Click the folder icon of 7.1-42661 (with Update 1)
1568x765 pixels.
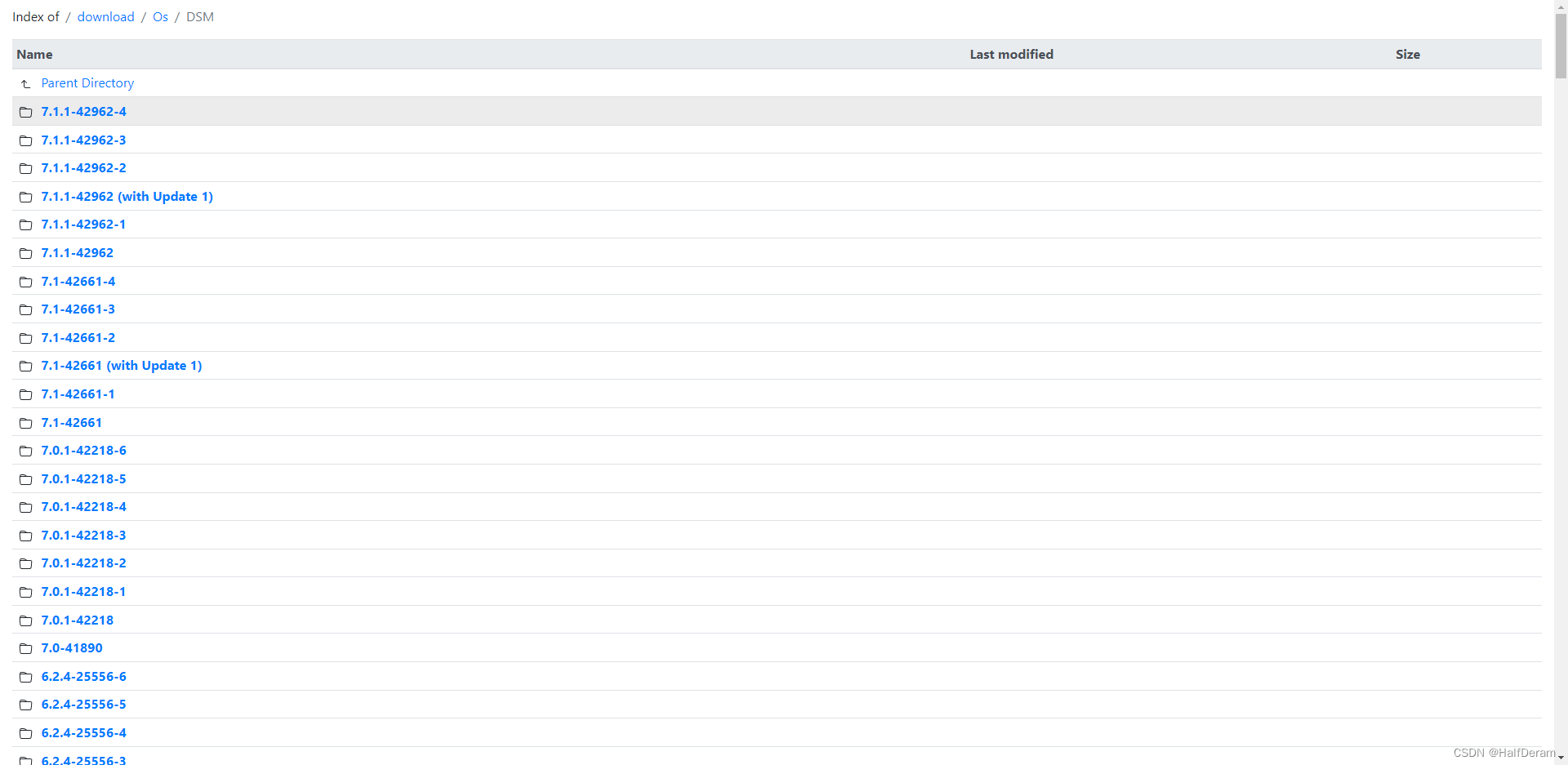[x=25, y=366]
